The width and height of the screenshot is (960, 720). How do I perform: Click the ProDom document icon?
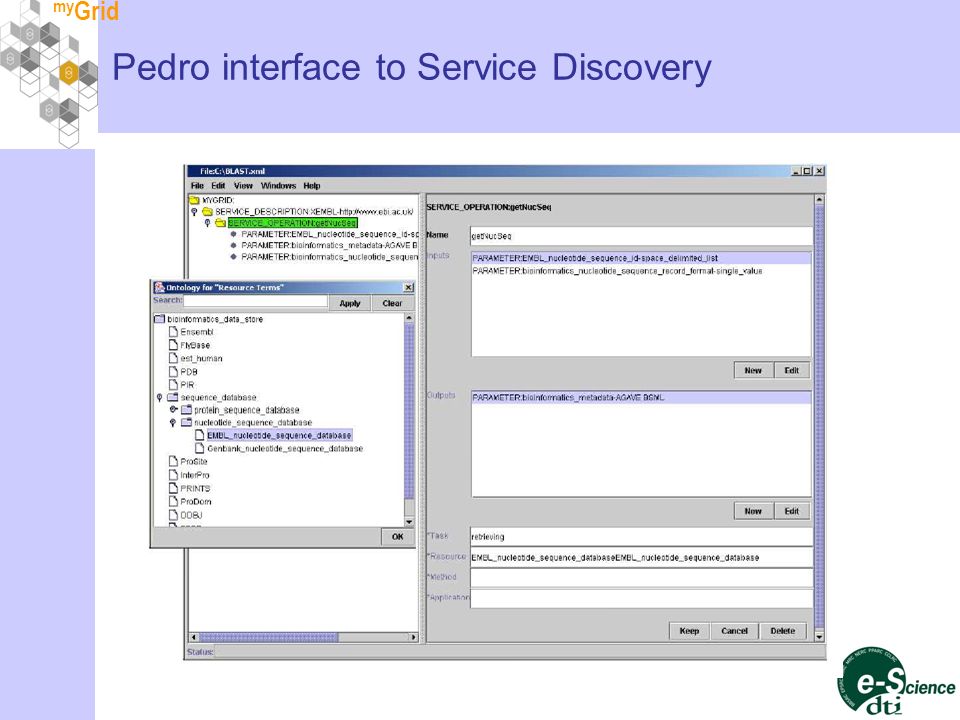(173, 501)
